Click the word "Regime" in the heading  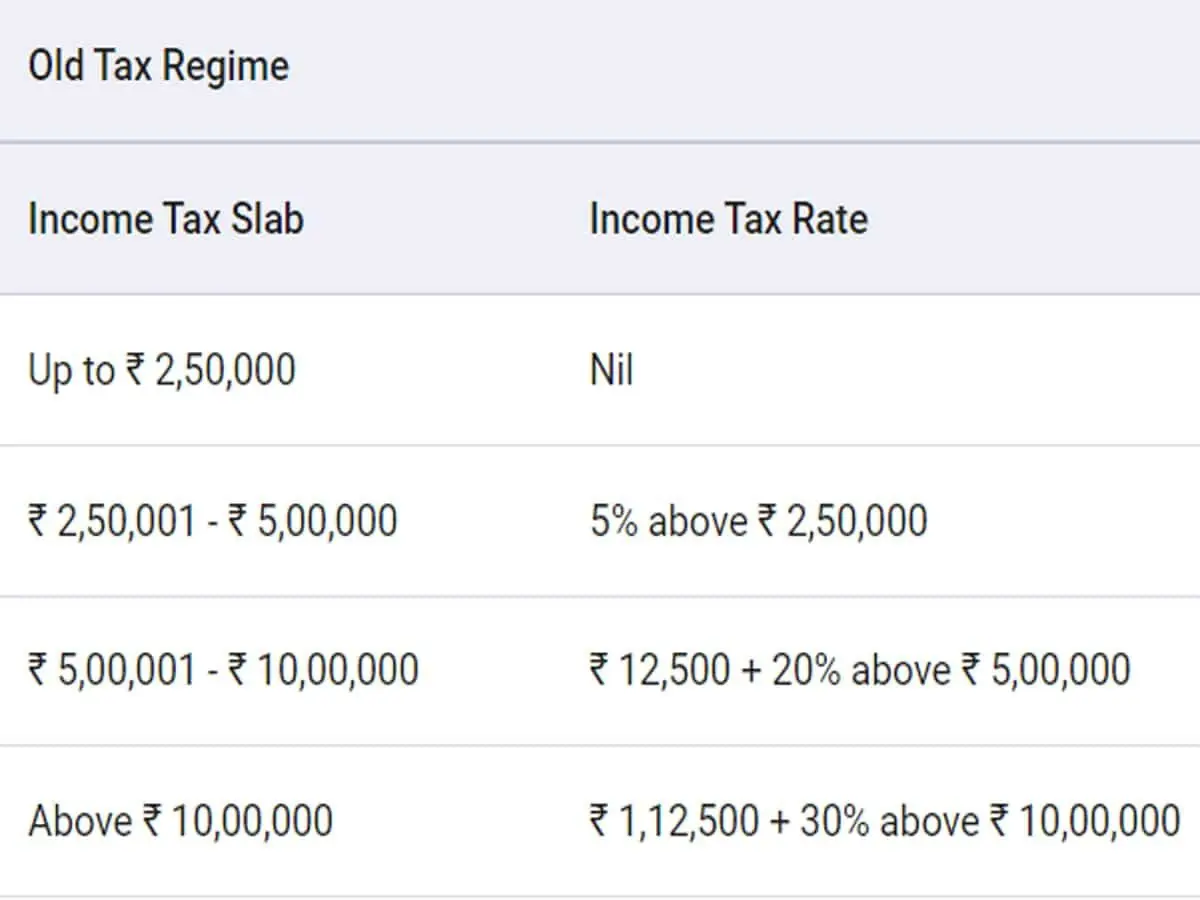click(225, 67)
